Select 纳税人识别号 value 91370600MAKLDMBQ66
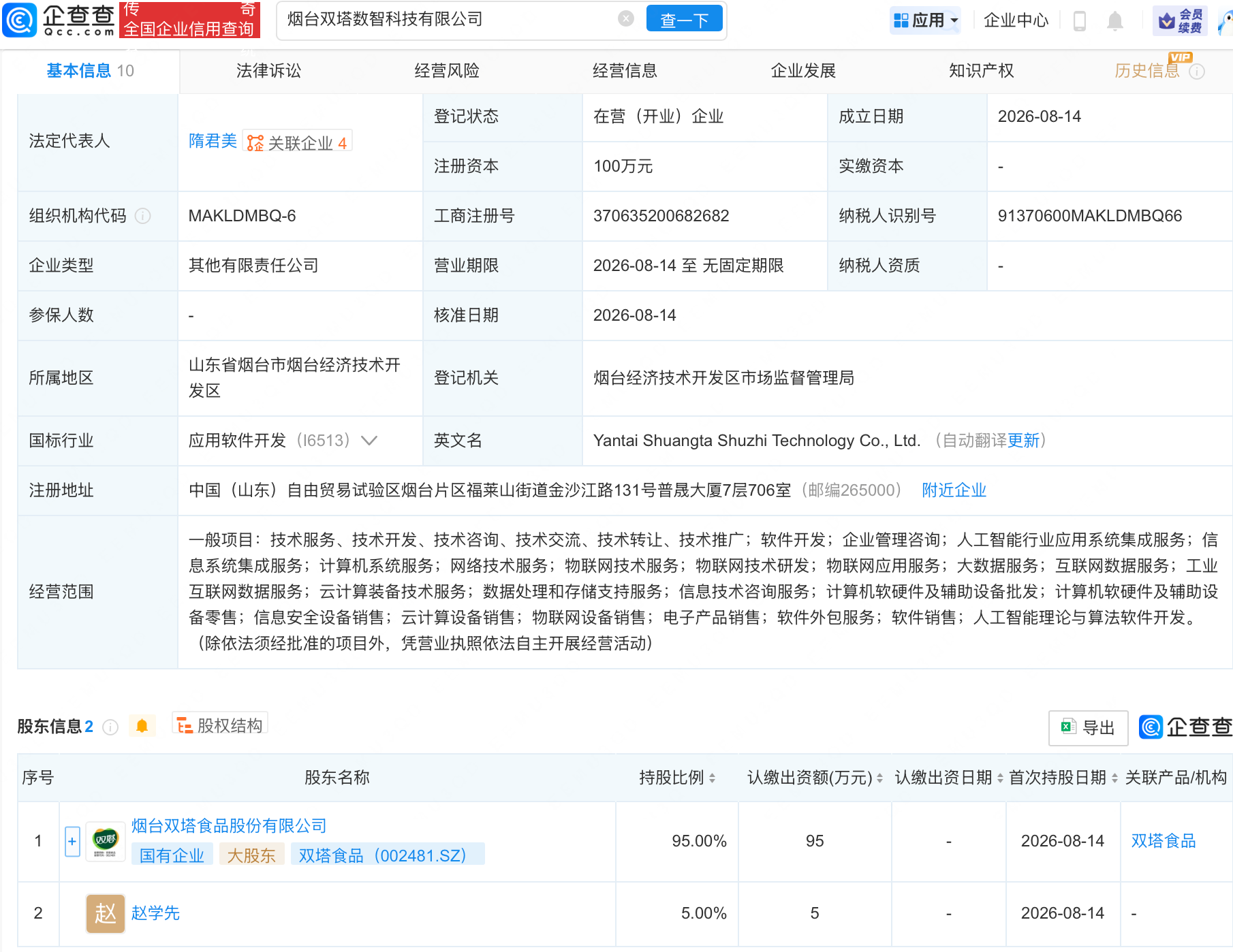The height and width of the screenshot is (952, 1233). tap(1090, 216)
